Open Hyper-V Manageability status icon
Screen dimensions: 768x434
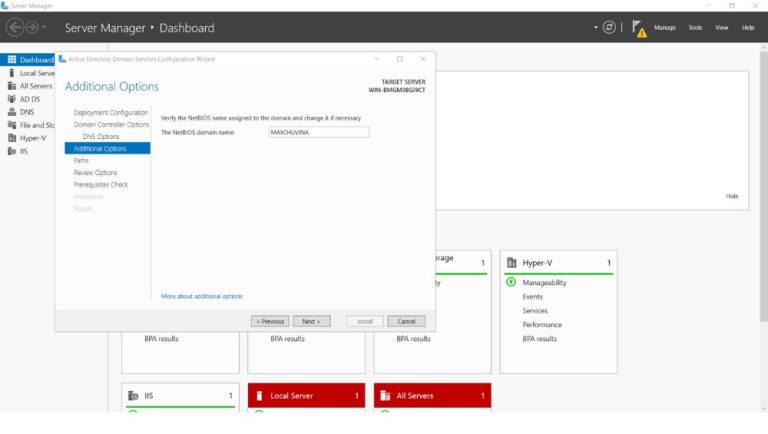511,282
